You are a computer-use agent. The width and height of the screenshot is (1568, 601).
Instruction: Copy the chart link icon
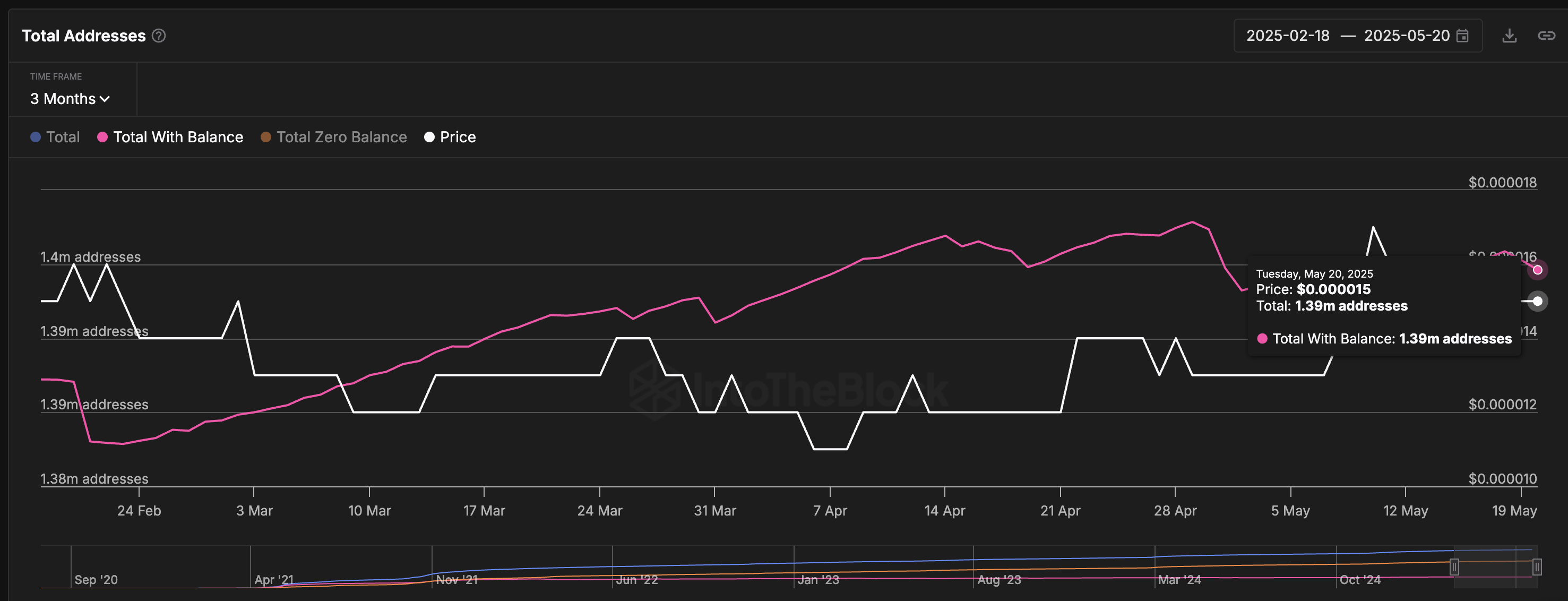click(x=1546, y=36)
